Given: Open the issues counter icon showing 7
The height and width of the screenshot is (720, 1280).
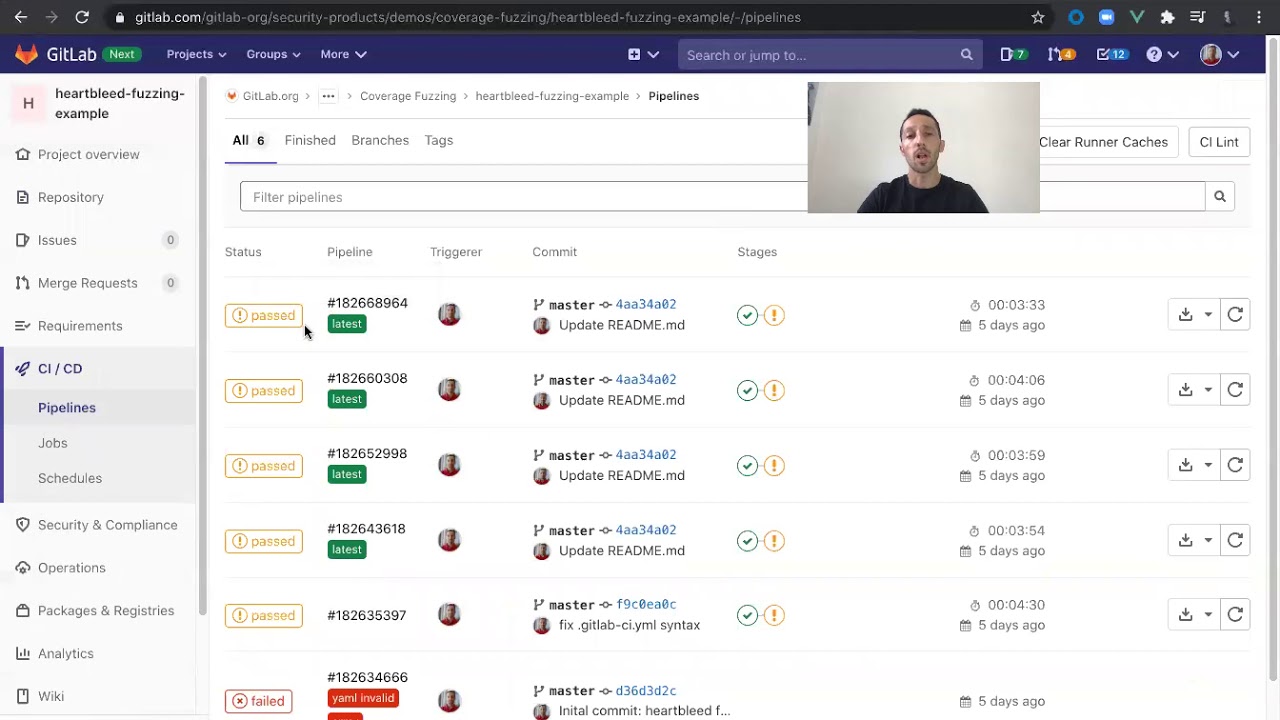Looking at the screenshot, I should point(1013,54).
